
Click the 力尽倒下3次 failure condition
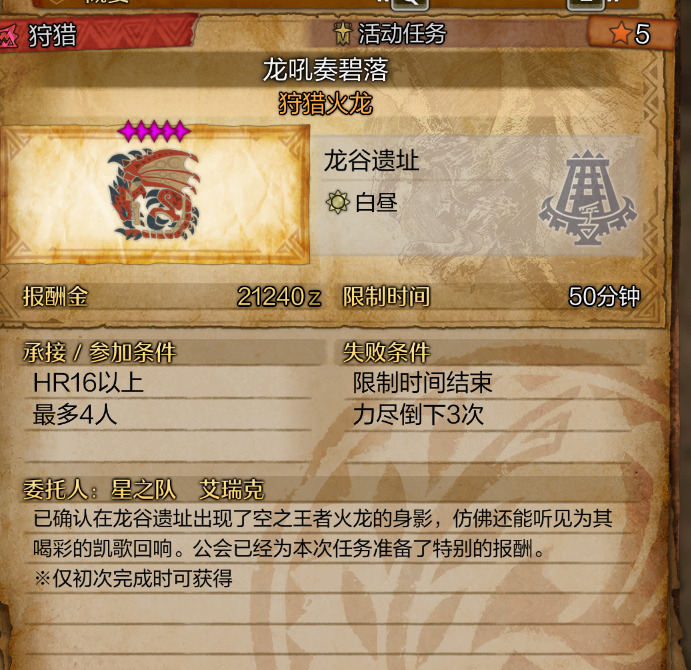point(418,415)
